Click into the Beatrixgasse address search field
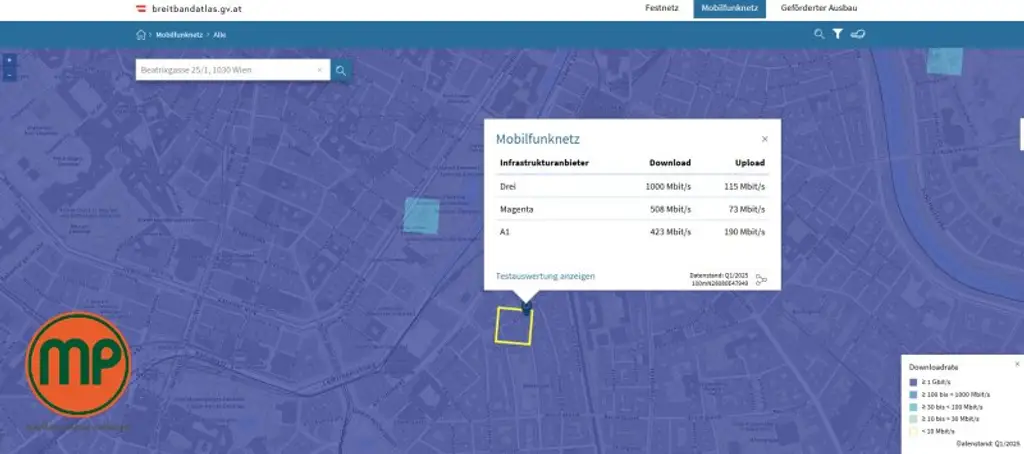 click(225, 71)
